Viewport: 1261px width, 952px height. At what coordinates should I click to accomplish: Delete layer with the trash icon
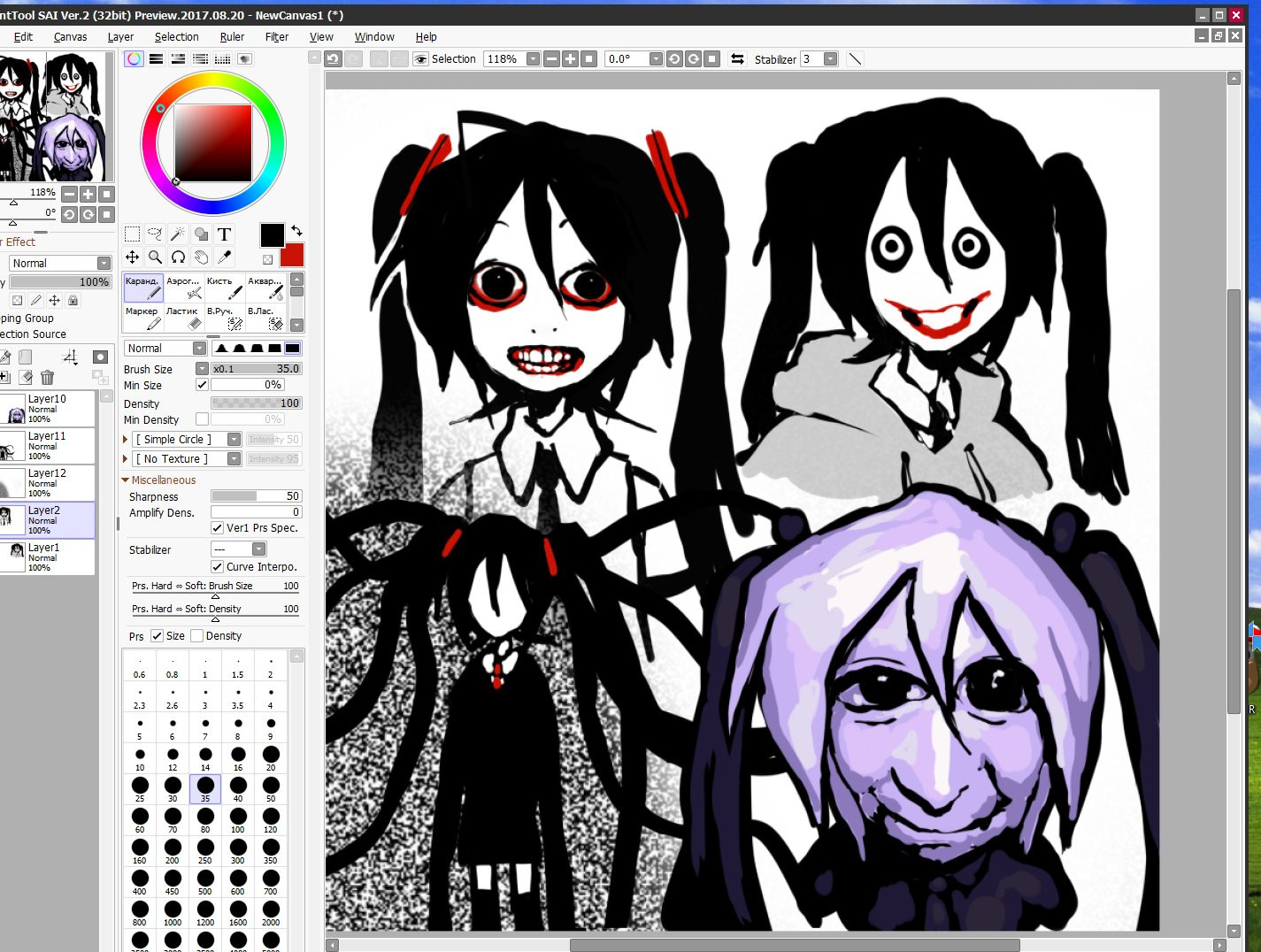(47, 378)
